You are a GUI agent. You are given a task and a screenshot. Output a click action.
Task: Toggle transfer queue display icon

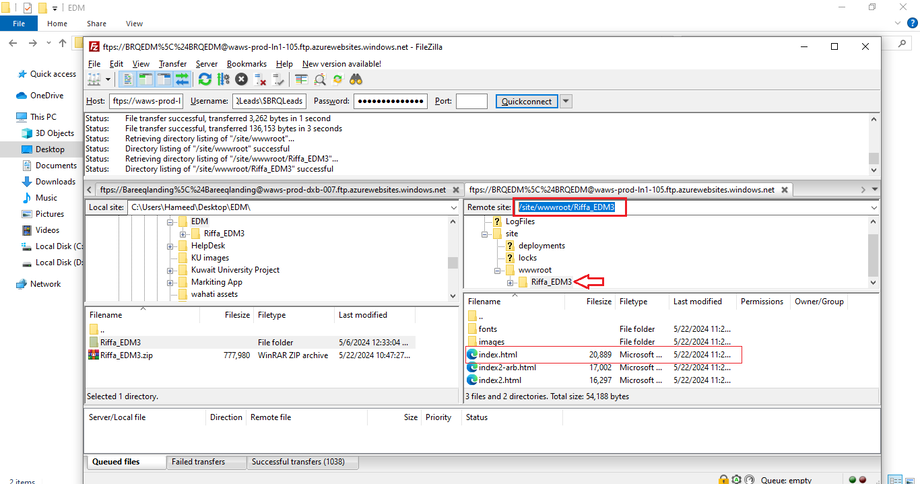point(181,79)
